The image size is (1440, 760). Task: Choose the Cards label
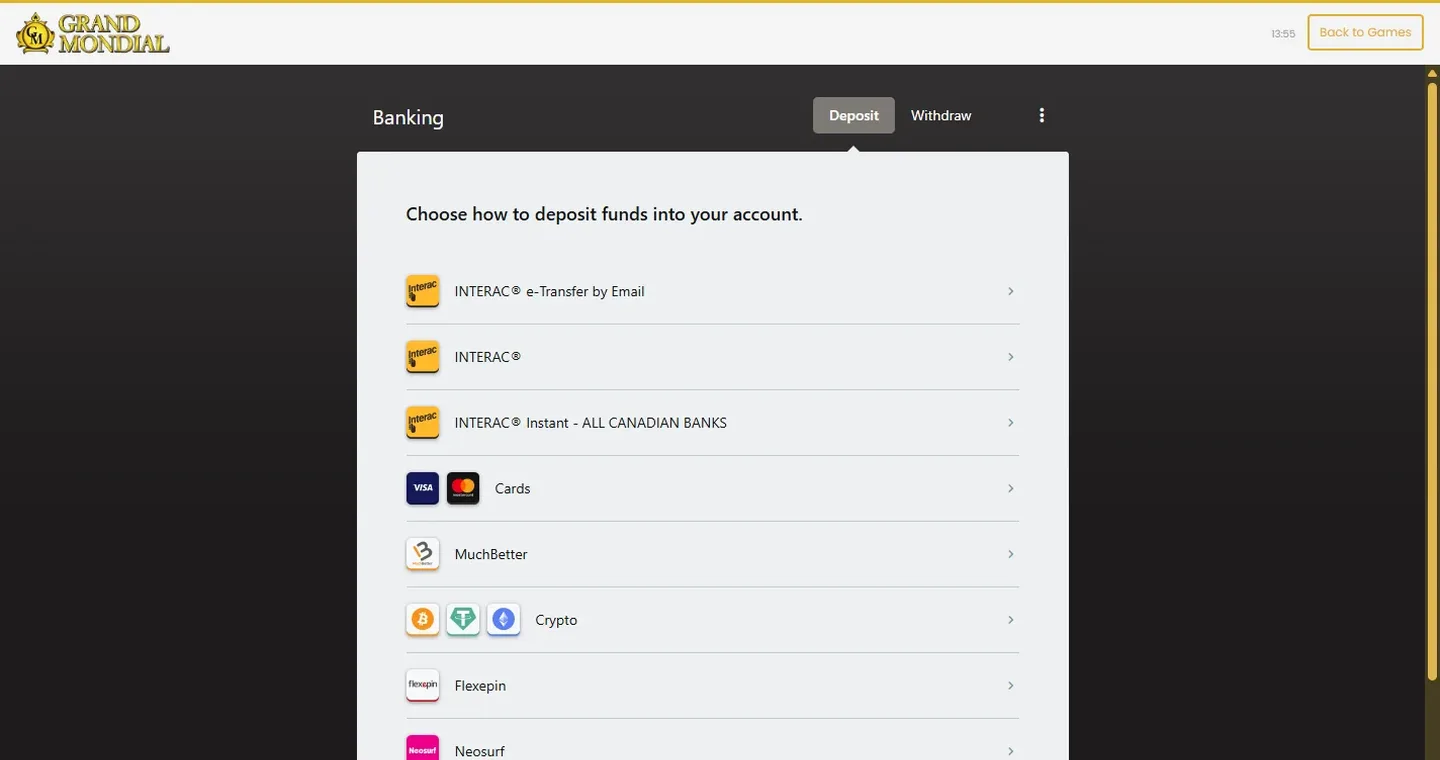[x=512, y=488]
